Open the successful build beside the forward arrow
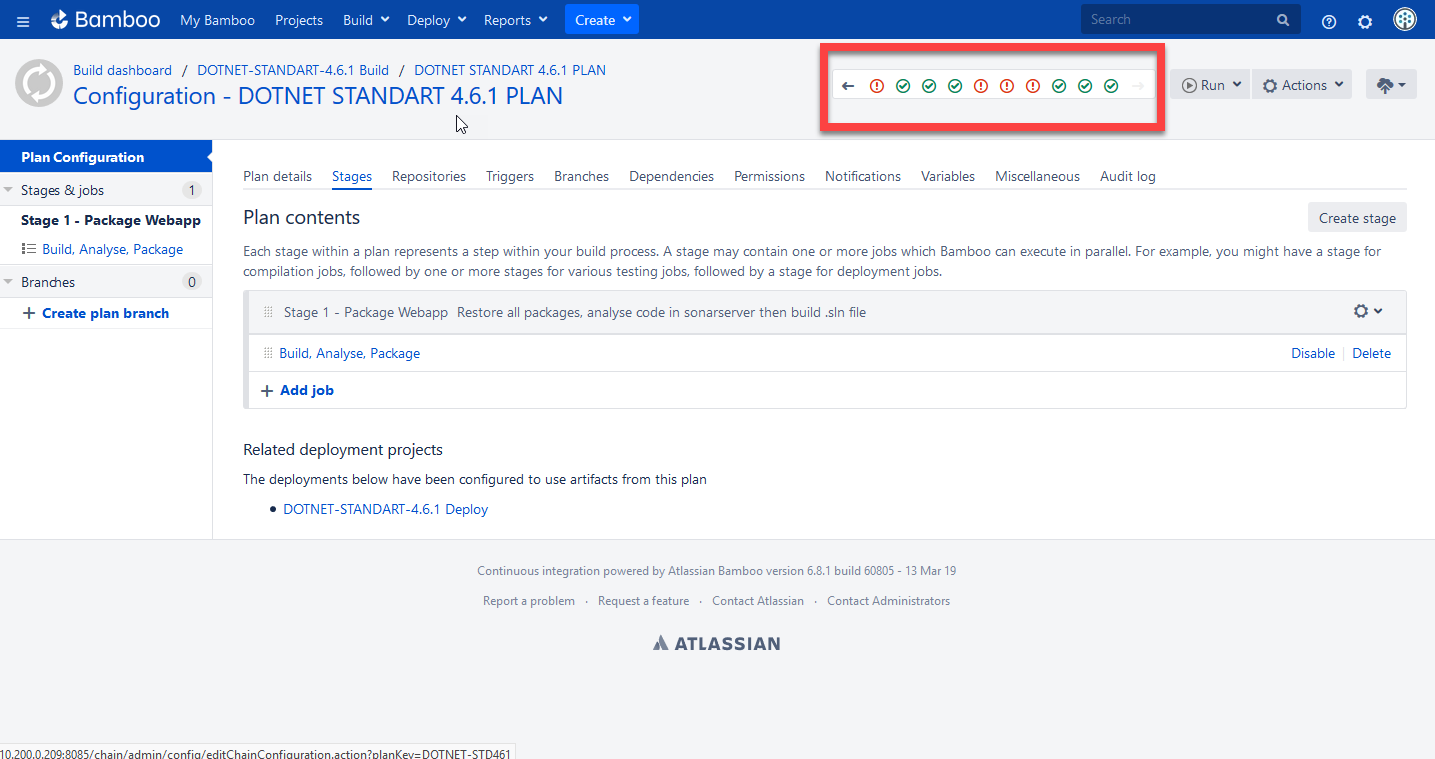The image size is (1435, 759). tap(1111, 86)
